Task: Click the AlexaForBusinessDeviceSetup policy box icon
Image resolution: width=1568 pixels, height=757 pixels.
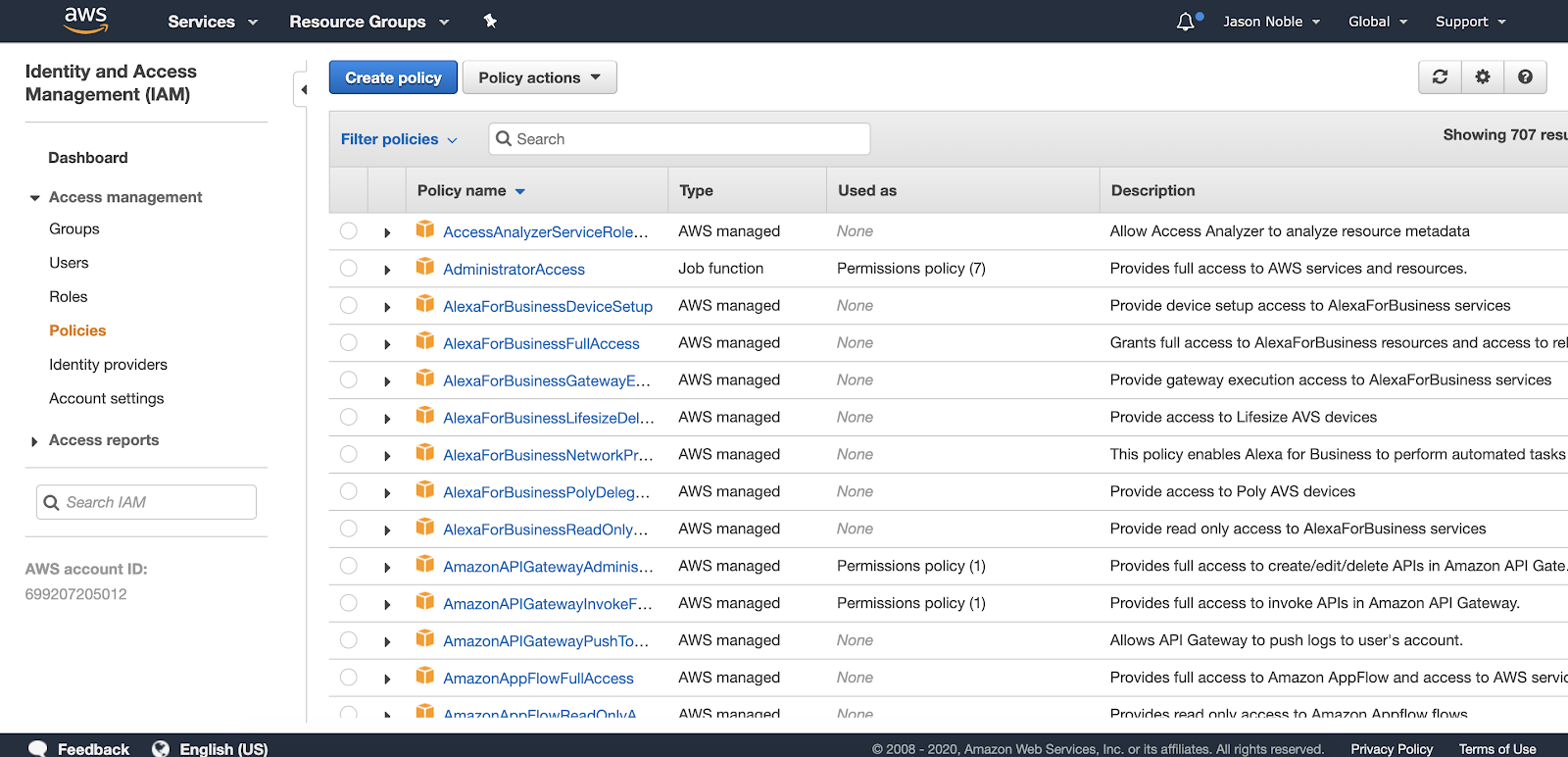Action: point(425,304)
